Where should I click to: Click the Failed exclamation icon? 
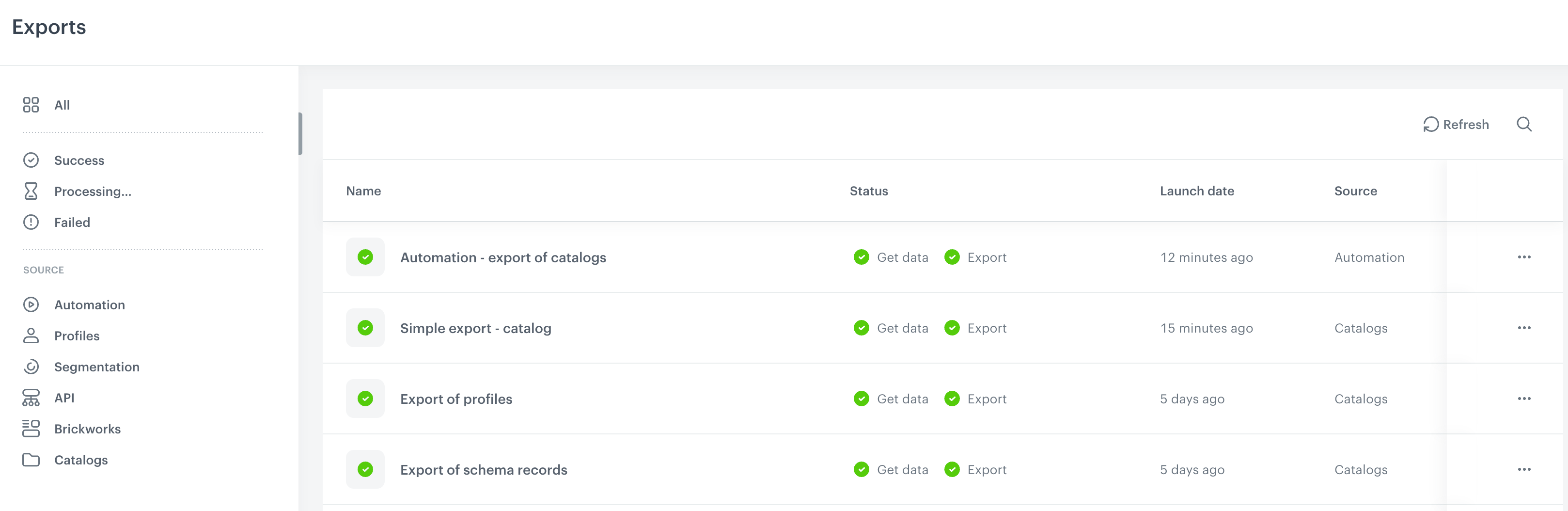(x=31, y=222)
